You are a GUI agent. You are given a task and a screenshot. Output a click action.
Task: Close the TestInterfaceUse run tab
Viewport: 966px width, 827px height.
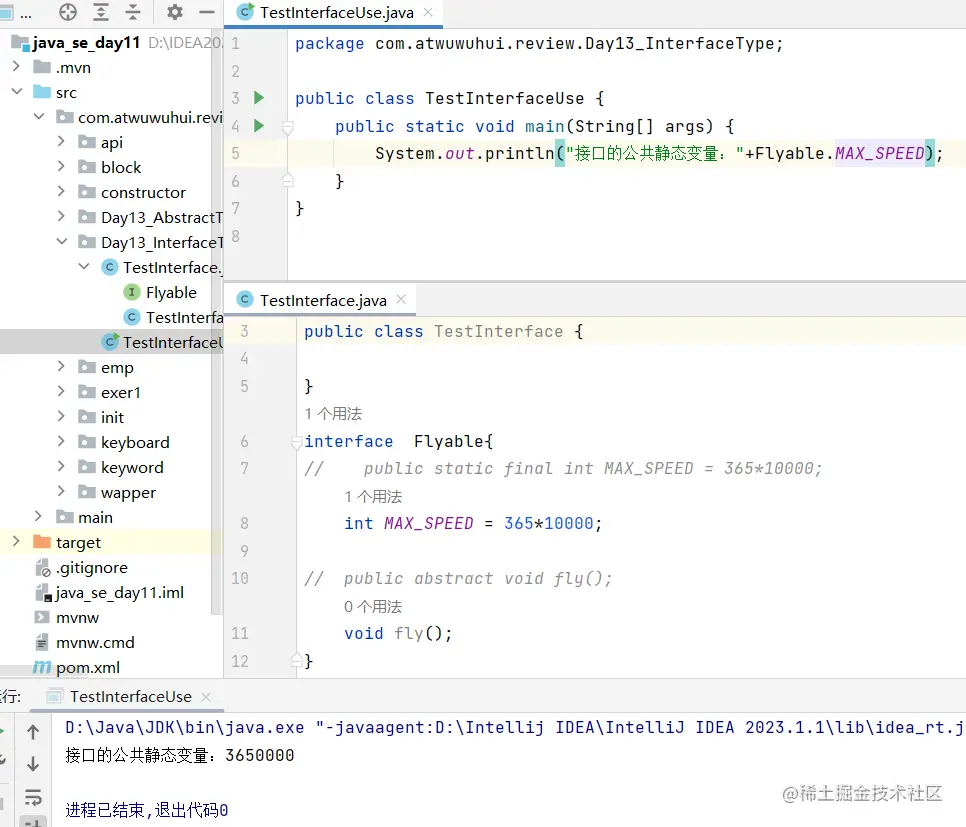pos(206,697)
